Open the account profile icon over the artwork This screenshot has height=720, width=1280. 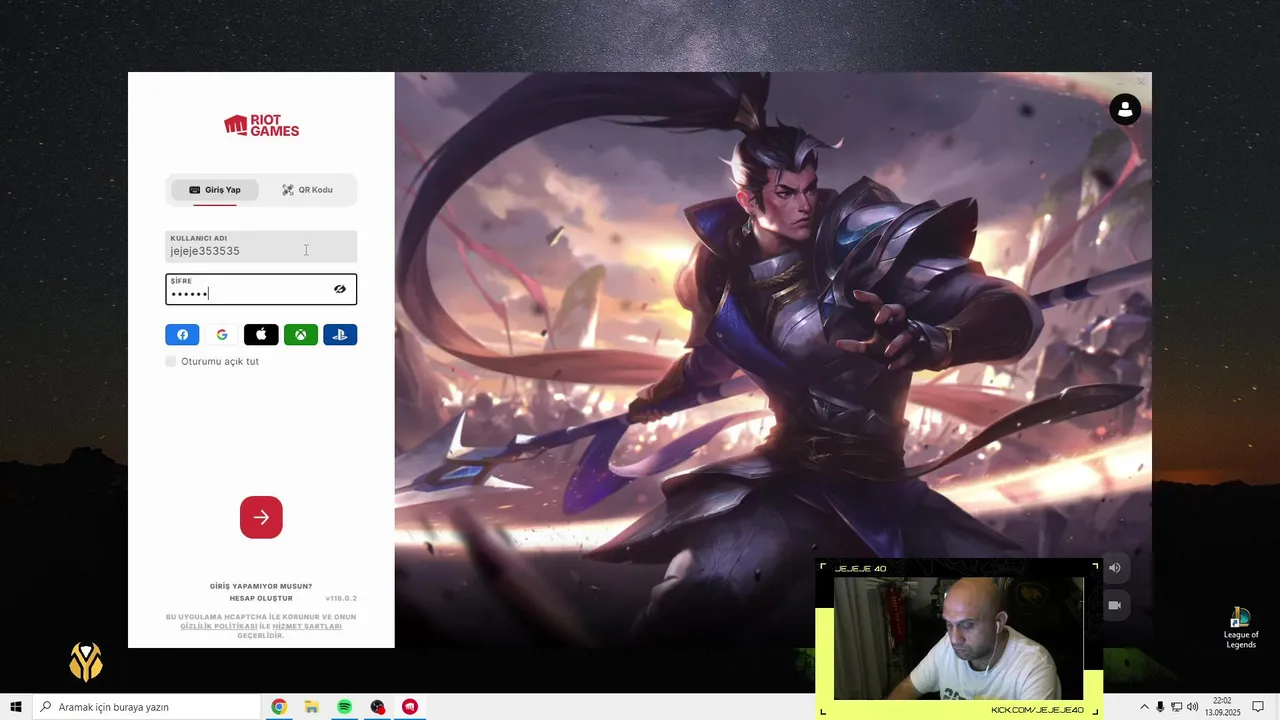pyautogui.click(x=1125, y=109)
